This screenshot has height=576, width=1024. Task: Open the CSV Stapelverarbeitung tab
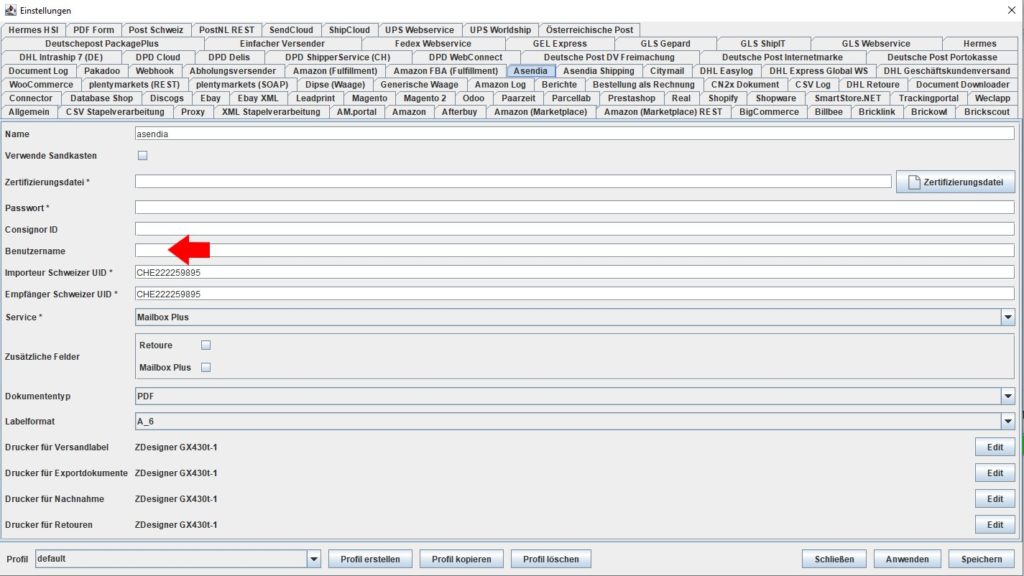click(x=115, y=112)
